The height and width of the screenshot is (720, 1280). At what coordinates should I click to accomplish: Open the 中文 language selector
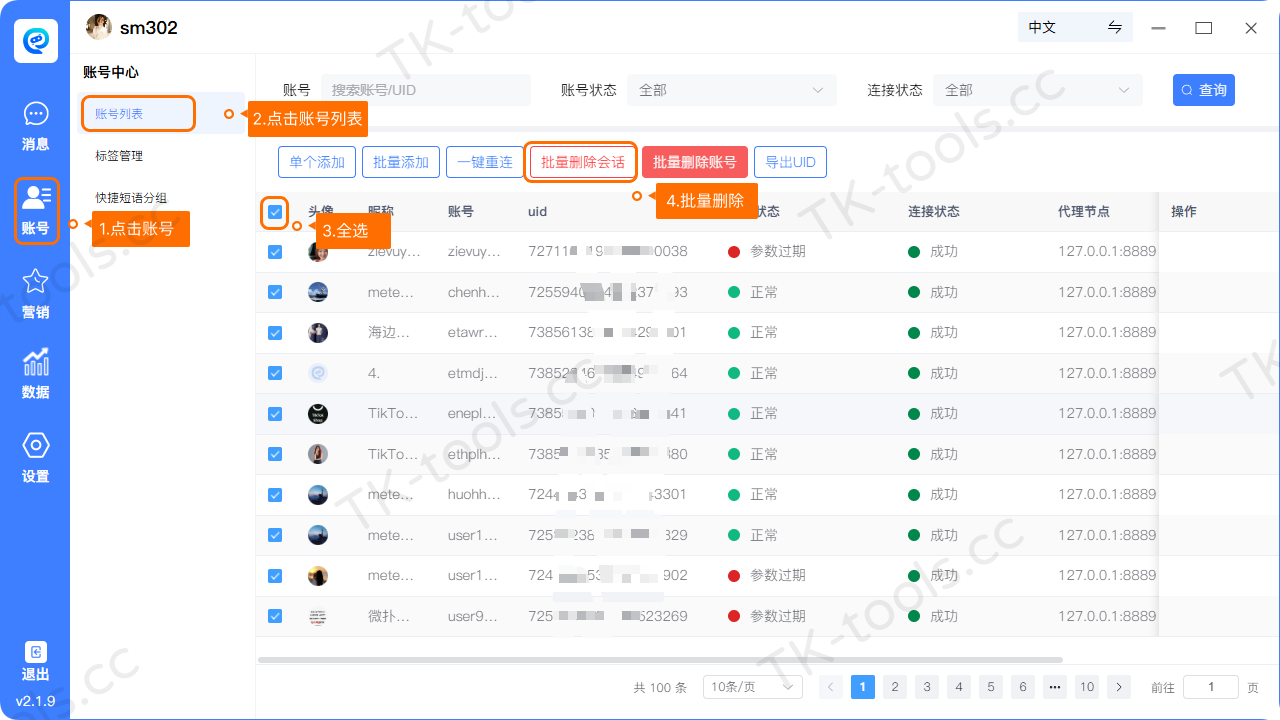(x=1075, y=27)
